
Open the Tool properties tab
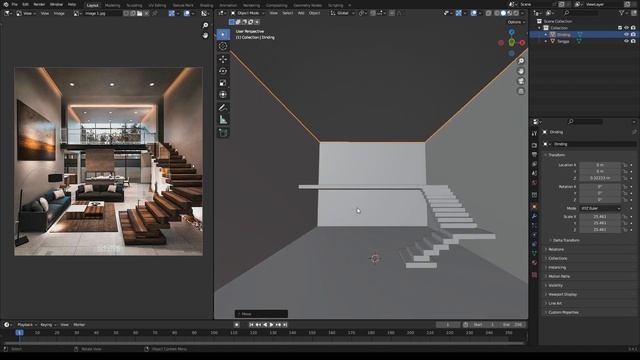tap(534, 133)
